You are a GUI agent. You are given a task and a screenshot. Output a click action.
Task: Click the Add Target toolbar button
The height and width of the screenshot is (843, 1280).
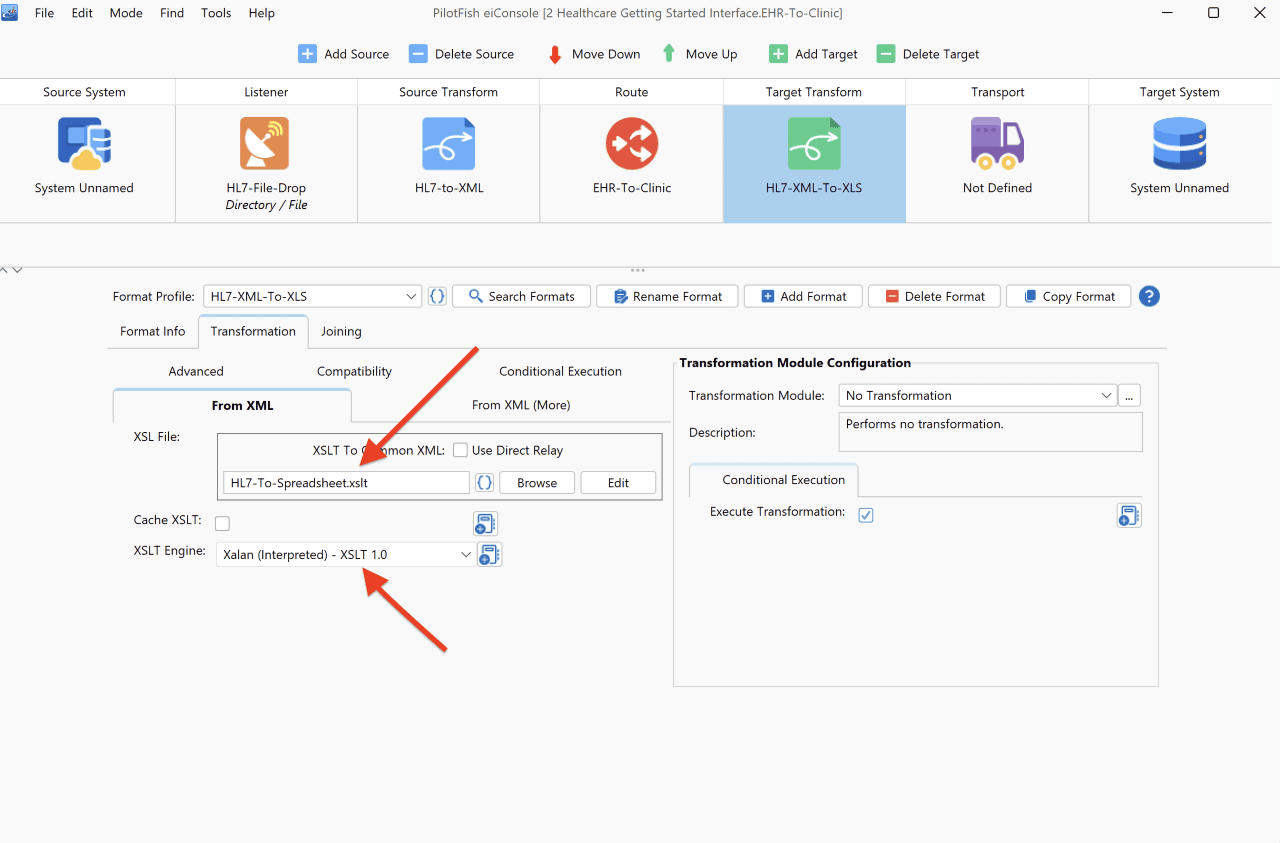[813, 54]
